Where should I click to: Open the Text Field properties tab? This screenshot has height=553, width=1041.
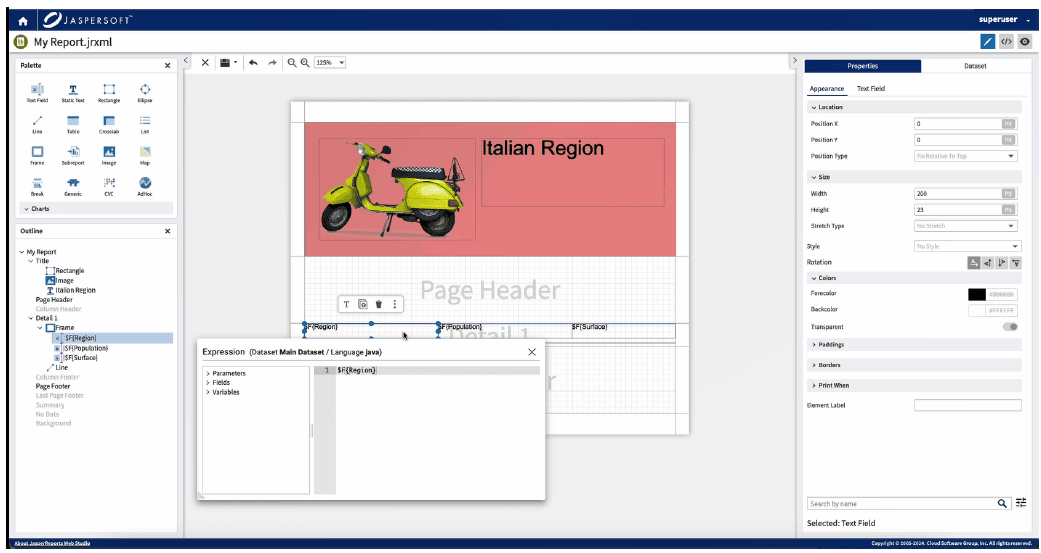click(870, 89)
